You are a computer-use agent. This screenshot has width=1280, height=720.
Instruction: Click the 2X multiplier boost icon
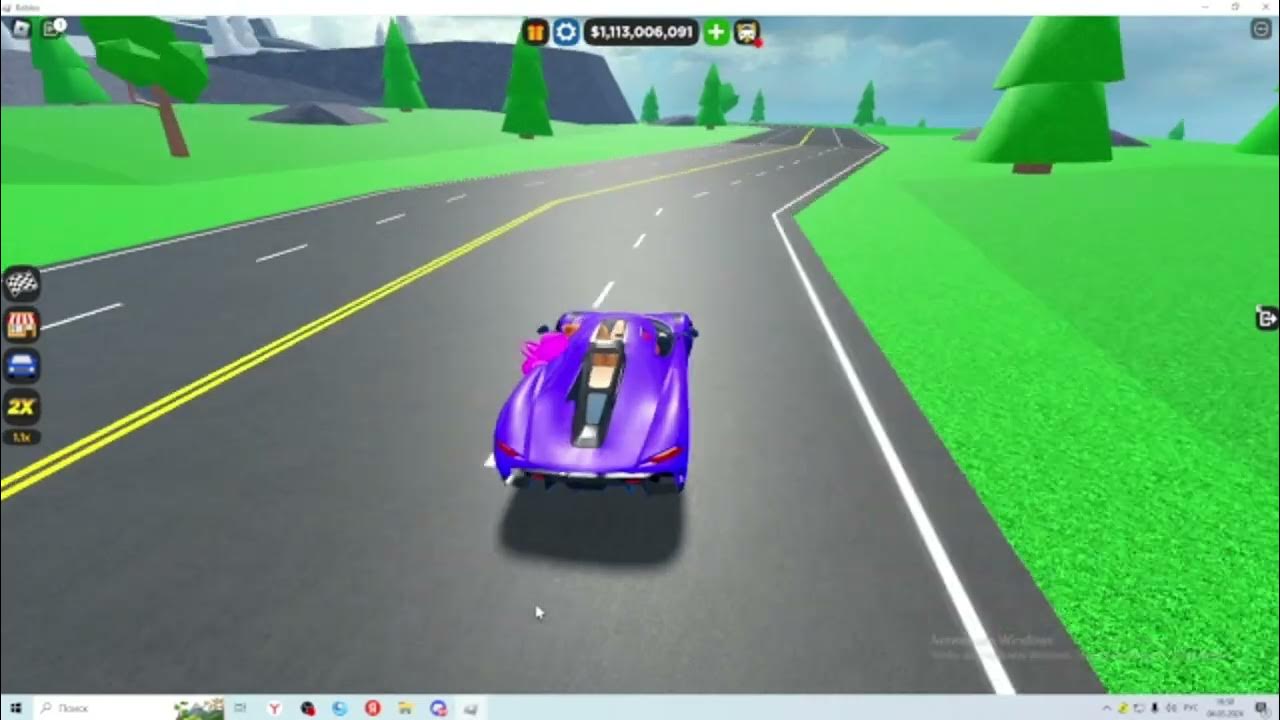coord(22,407)
